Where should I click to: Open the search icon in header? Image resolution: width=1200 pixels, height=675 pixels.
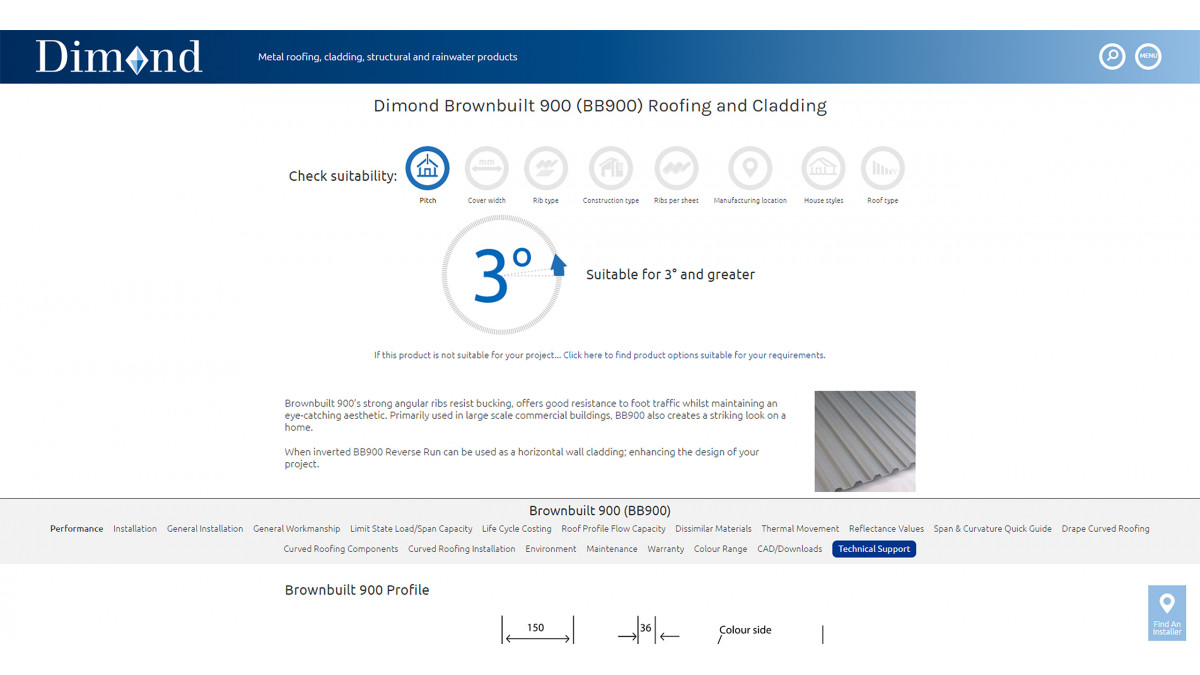[1112, 56]
